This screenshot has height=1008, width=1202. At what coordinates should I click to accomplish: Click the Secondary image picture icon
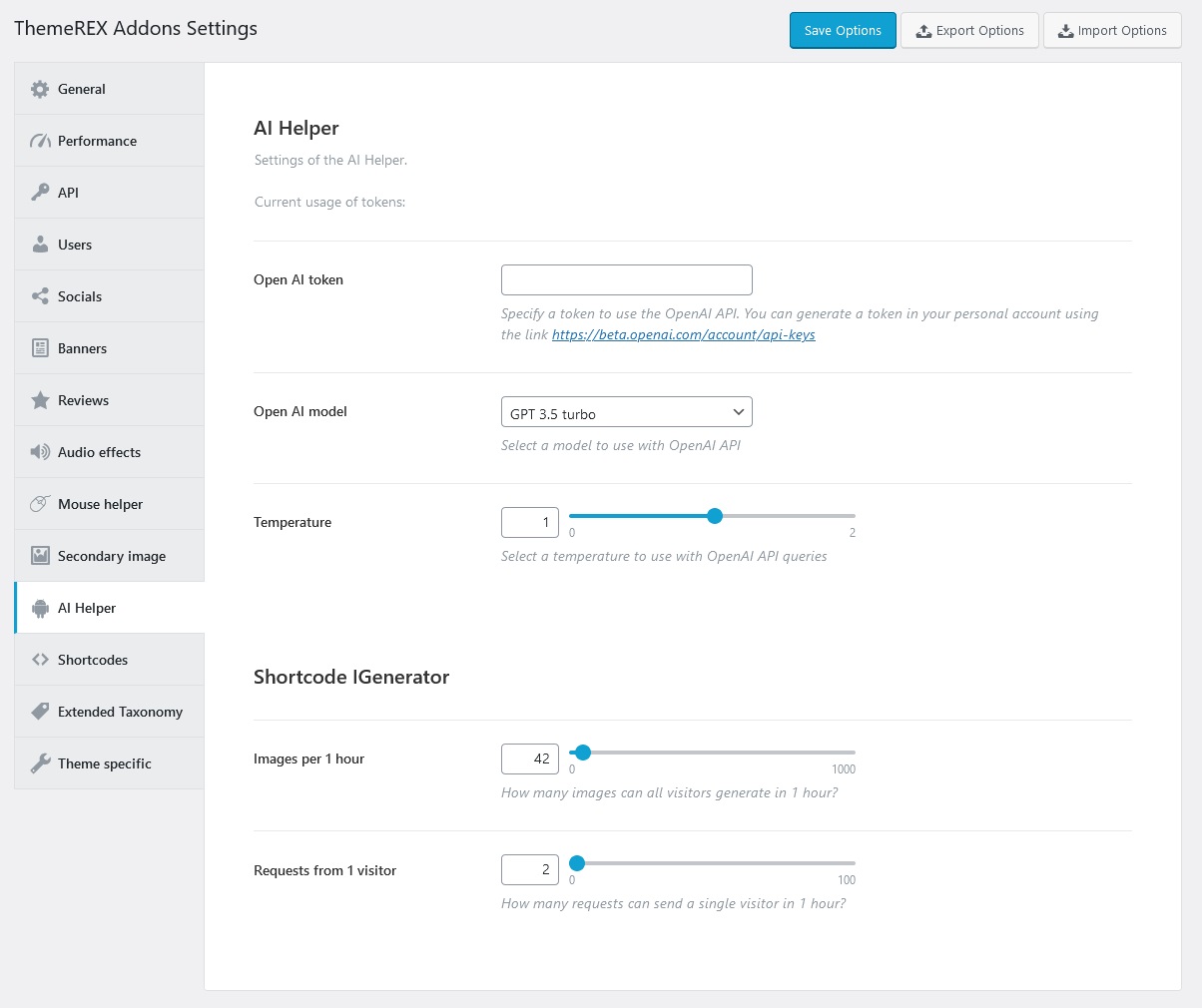click(40, 556)
